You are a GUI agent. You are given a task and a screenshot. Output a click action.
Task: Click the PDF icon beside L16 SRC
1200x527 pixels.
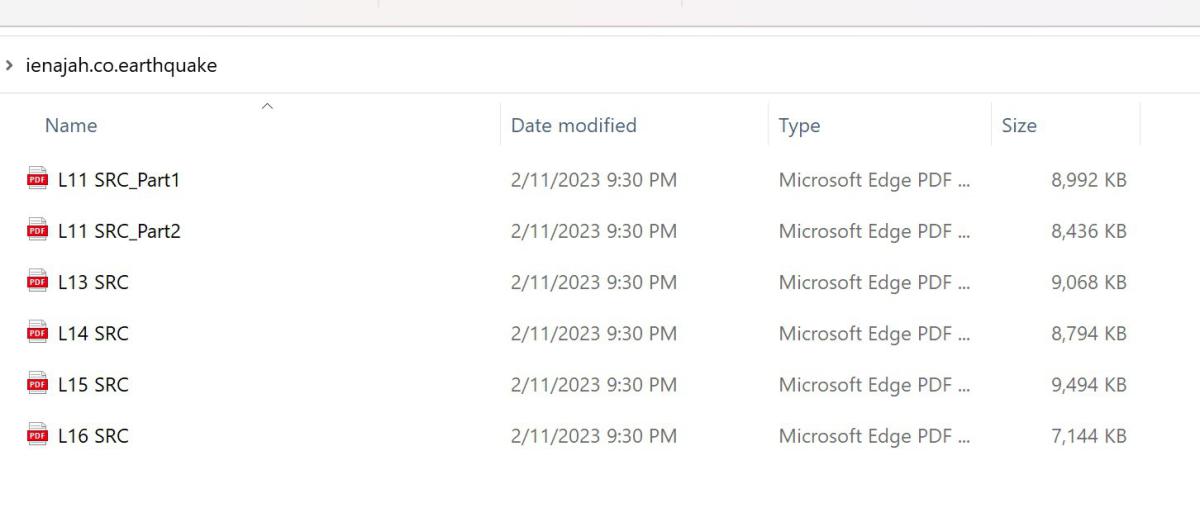point(37,435)
